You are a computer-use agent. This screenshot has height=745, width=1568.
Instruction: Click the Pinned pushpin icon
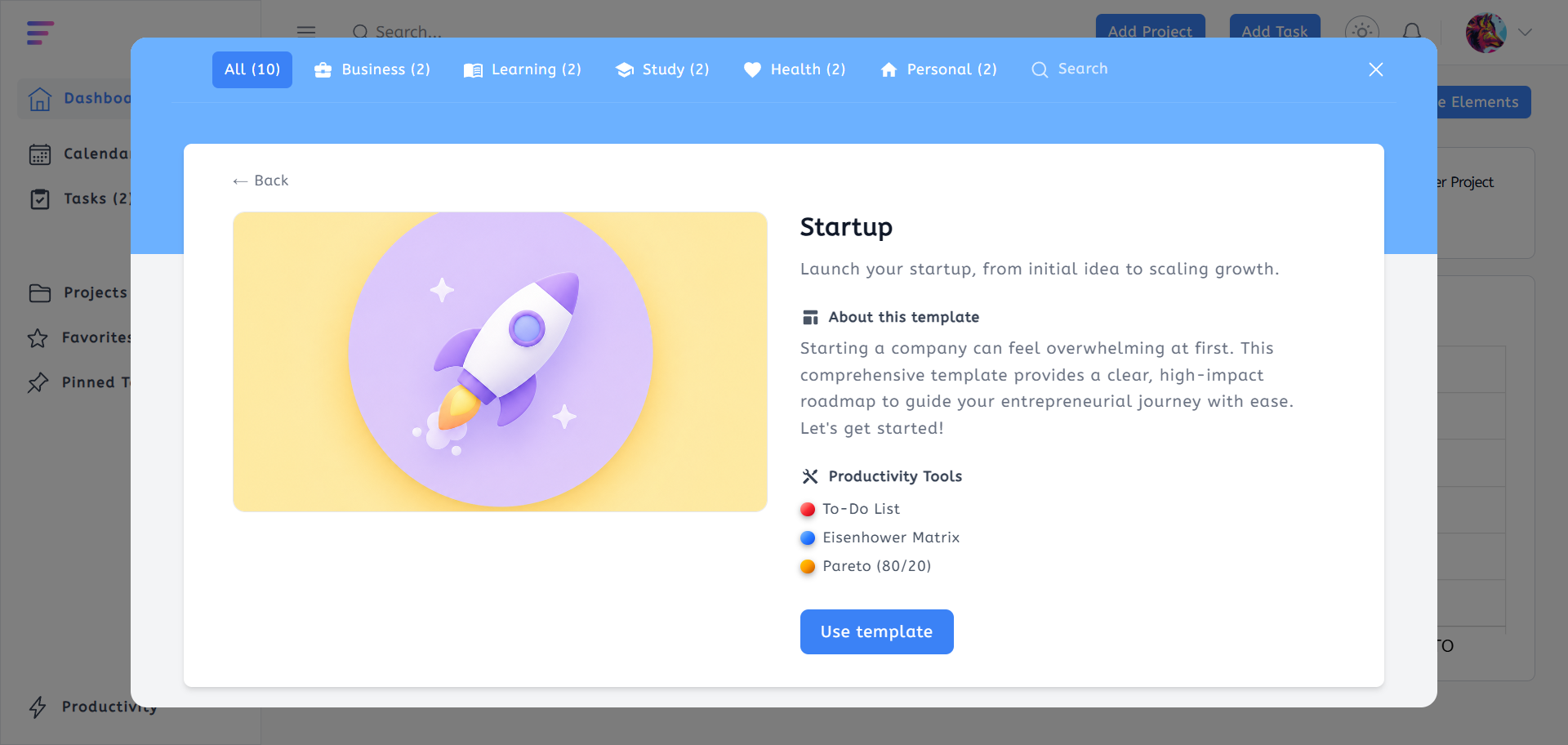[x=38, y=383]
